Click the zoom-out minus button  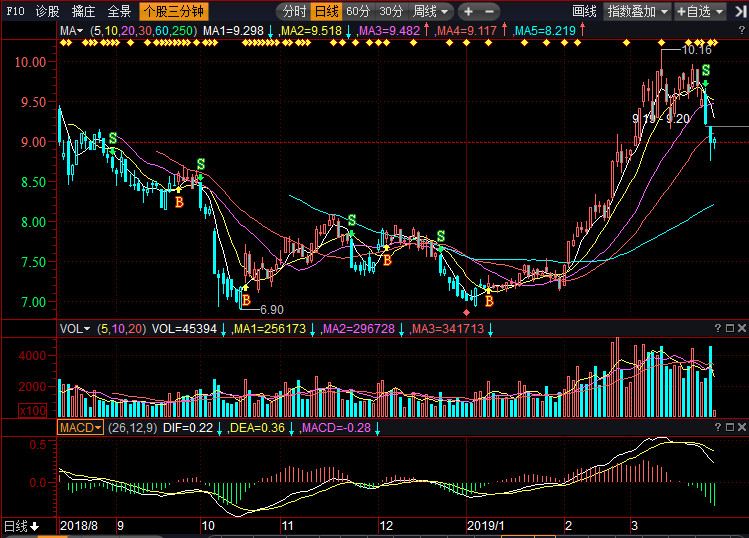(x=490, y=12)
